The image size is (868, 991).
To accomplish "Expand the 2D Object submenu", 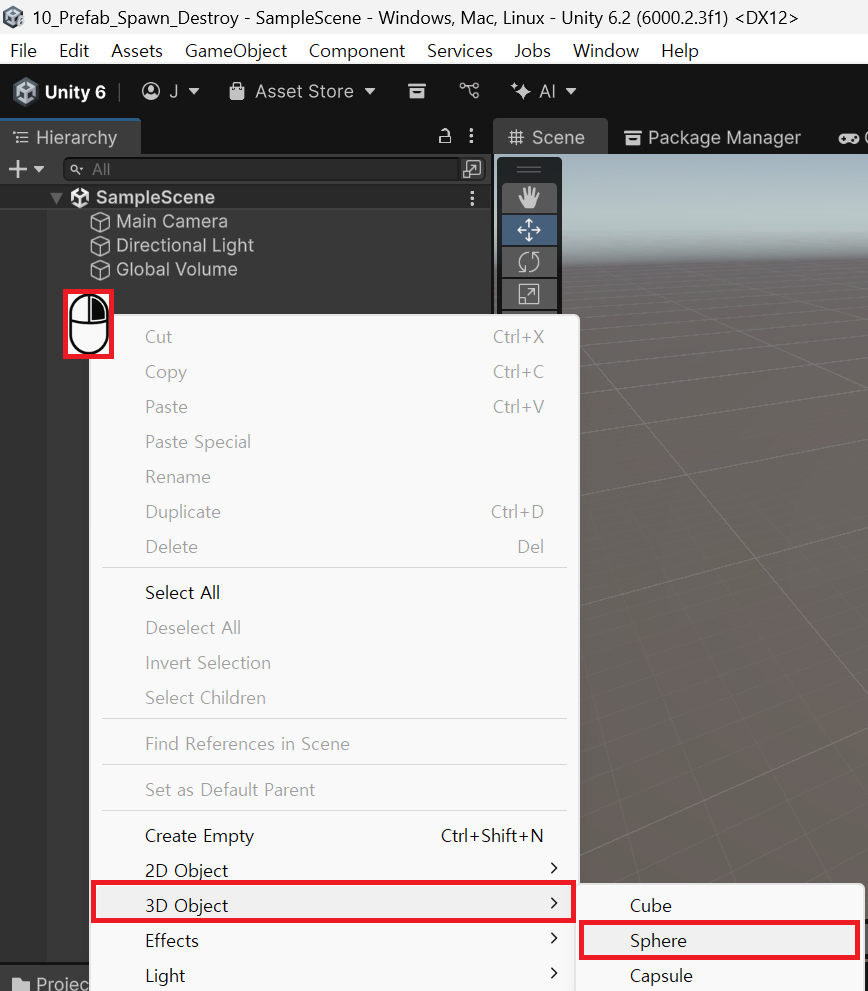I will (x=334, y=870).
